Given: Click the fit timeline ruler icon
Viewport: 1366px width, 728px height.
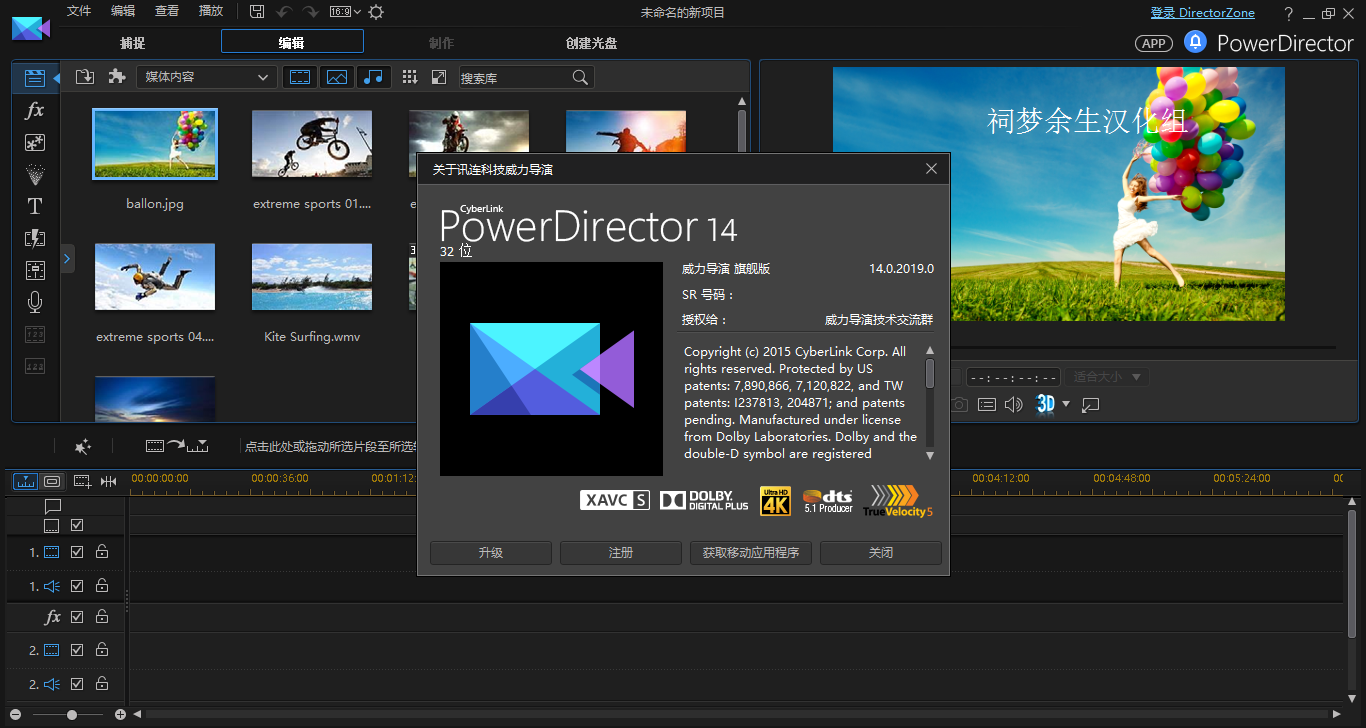Looking at the screenshot, I should [x=108, y=481].
